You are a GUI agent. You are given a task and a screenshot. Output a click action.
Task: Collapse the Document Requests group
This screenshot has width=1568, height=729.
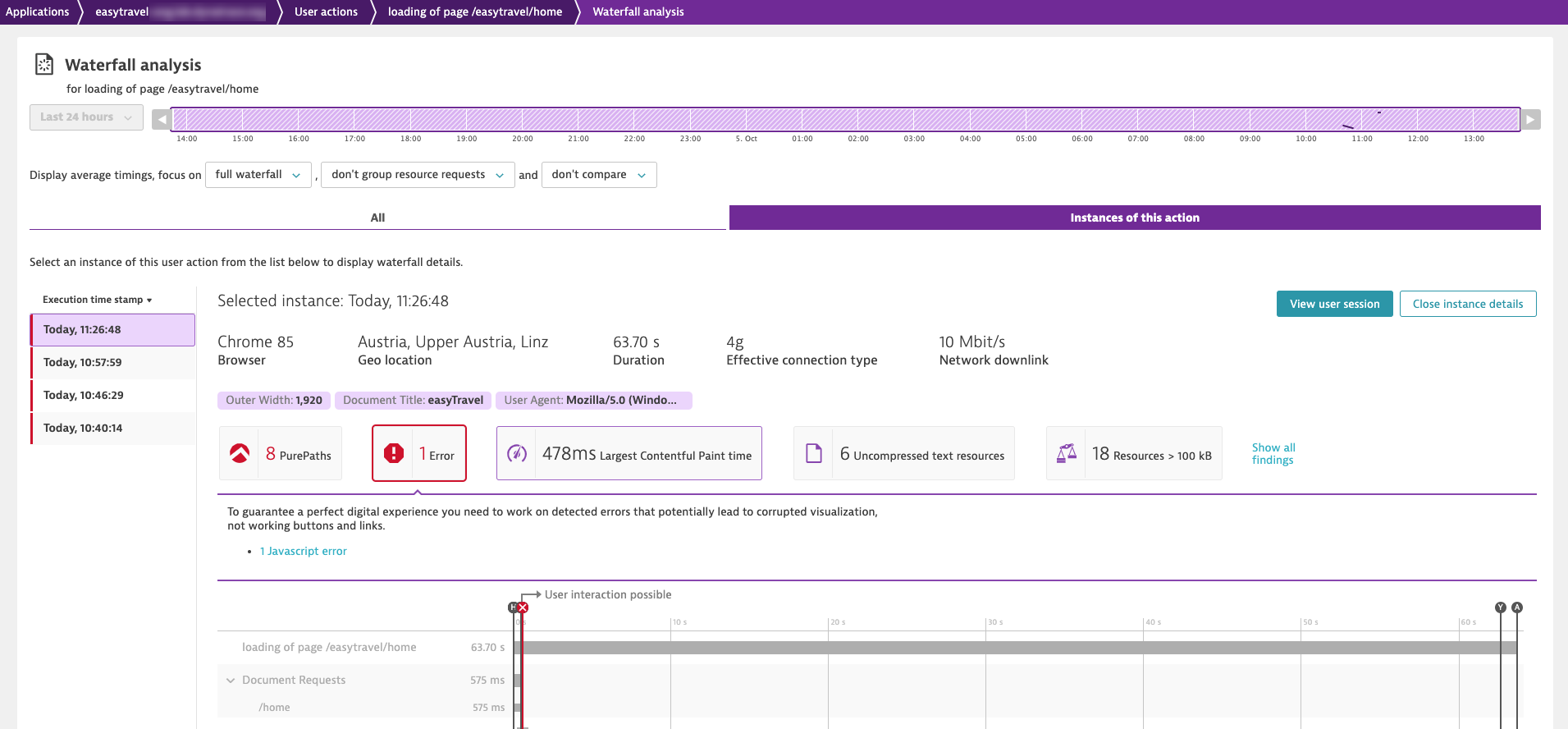[231, 681]
